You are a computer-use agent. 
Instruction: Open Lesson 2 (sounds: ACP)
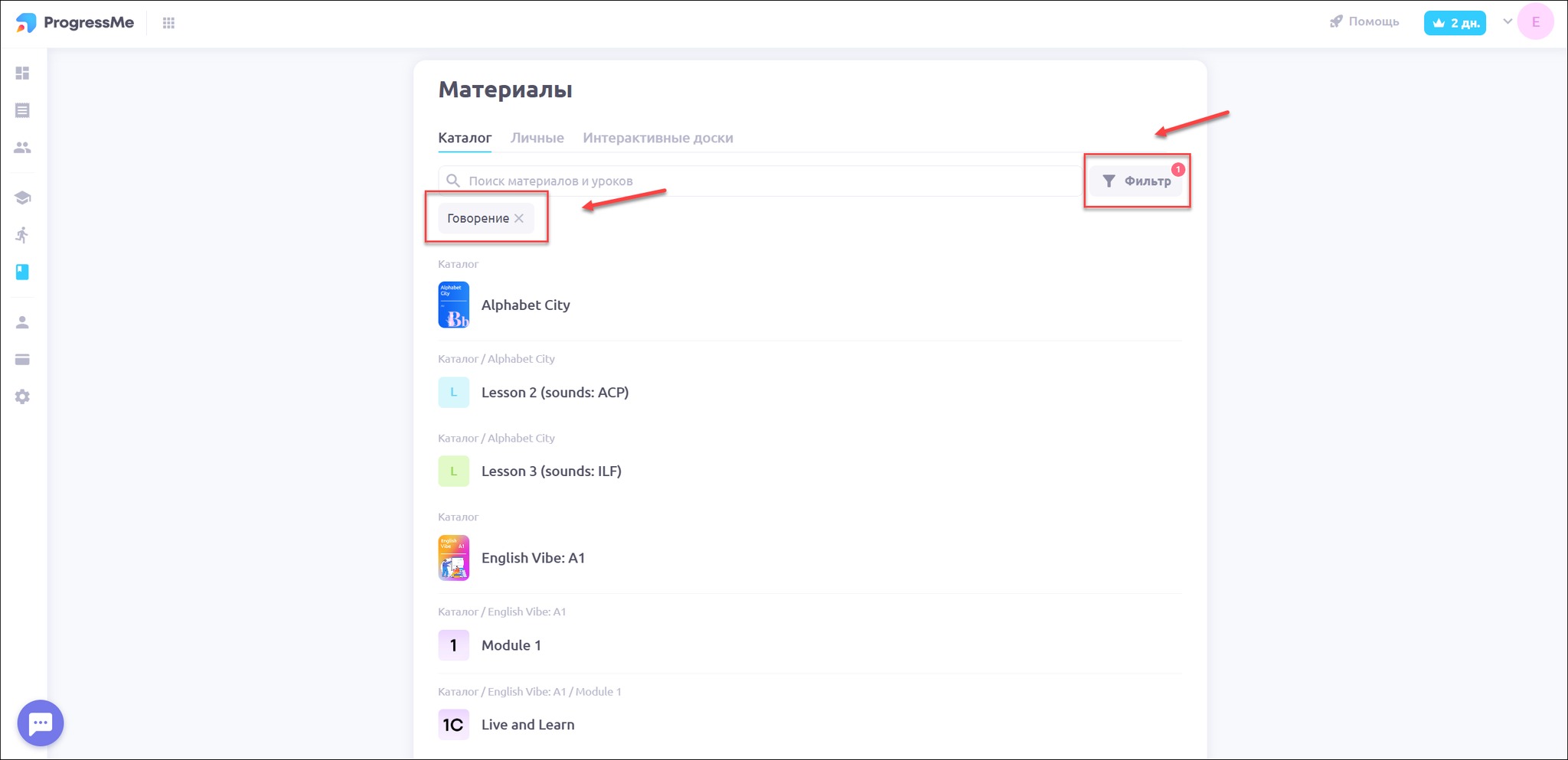tap(554, 393)
